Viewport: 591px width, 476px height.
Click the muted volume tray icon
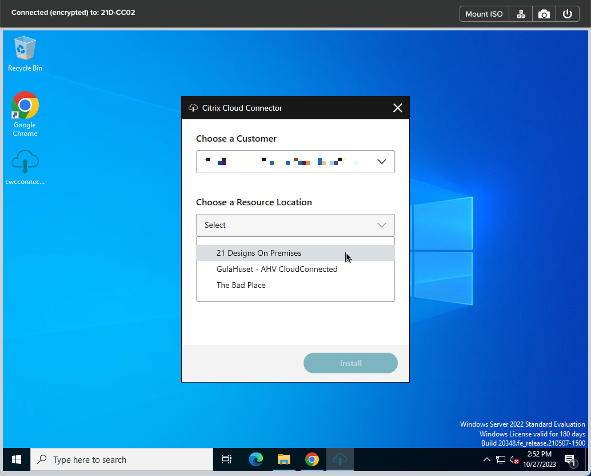point(514,459)
